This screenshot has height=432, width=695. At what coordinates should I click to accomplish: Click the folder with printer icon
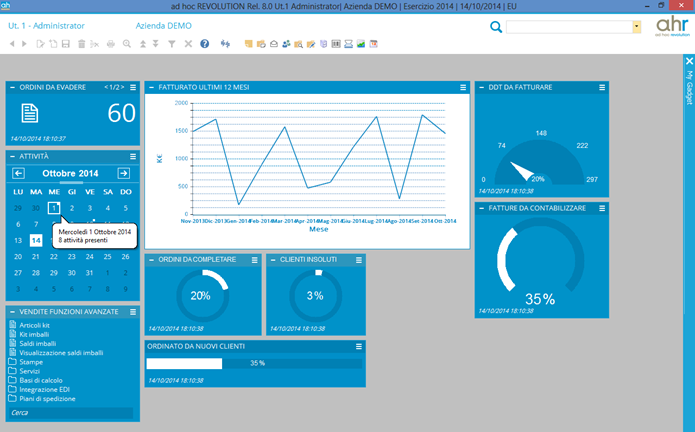coord(261,44)
